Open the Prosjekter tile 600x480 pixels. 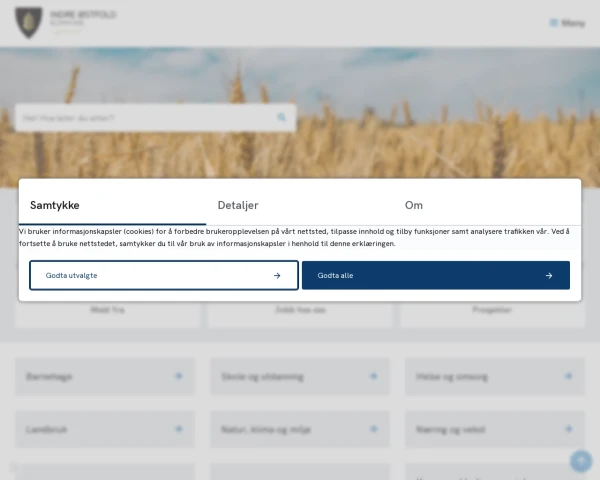coord(492,311)
